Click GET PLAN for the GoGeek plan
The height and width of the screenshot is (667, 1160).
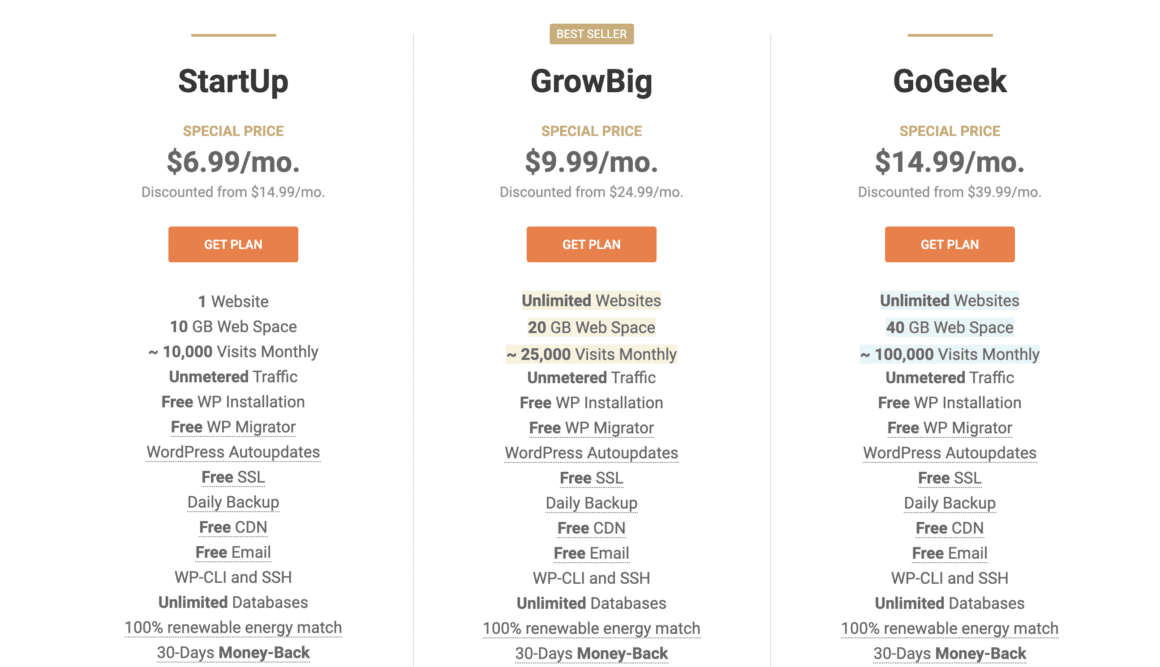point(949,244)
